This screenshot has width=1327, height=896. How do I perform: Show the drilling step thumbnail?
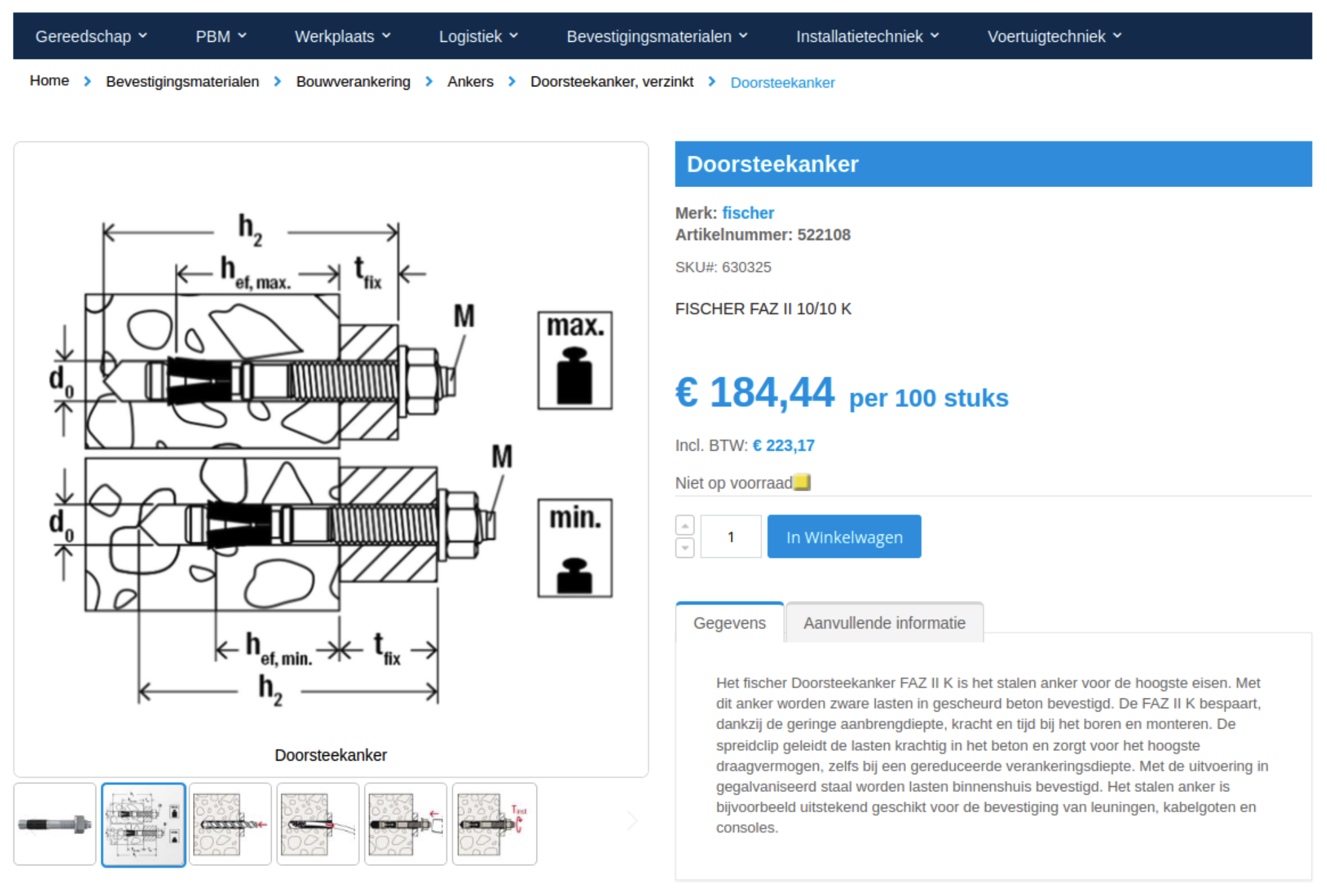pyautogui.click(x=230, y=824)
